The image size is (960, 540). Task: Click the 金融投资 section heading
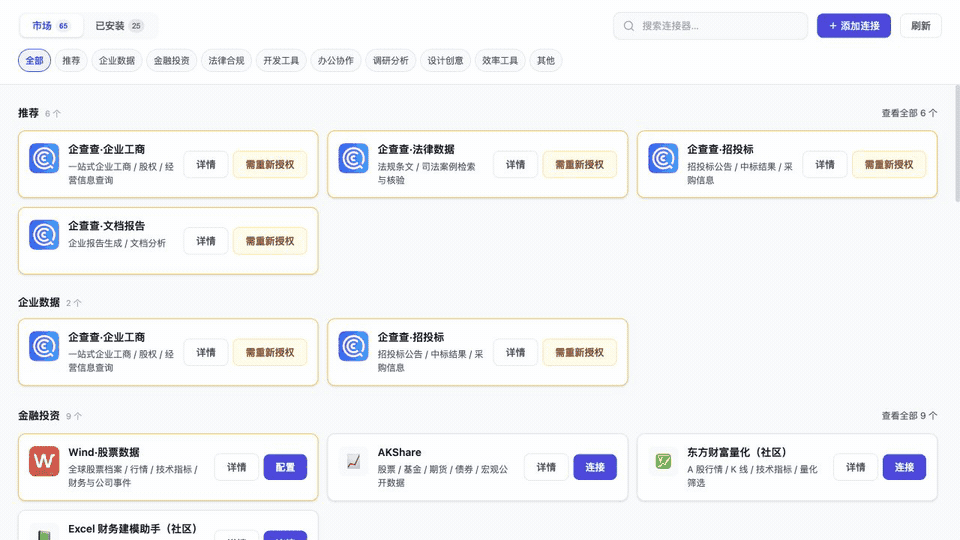pos(39,416)
